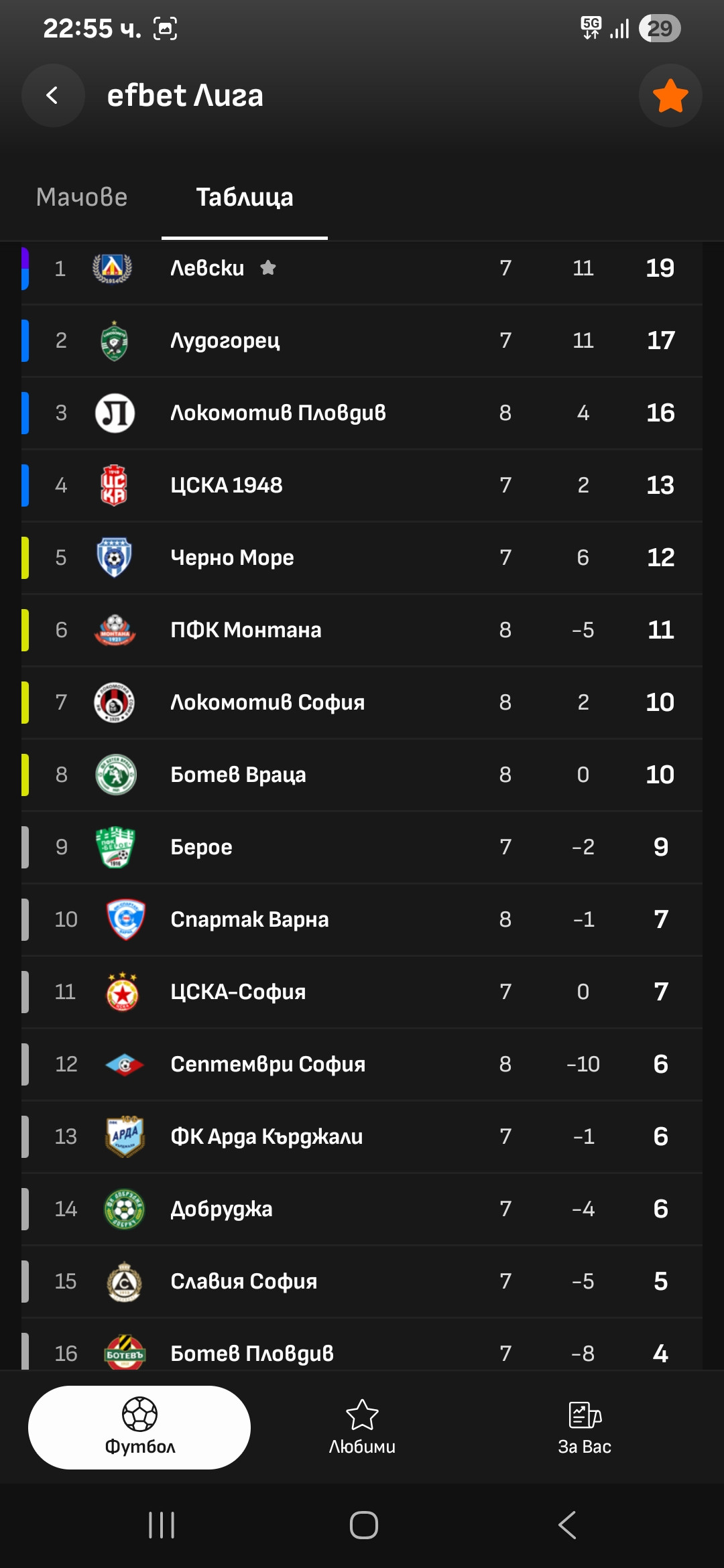
Task: Click the Левски team crest
Action: point(113,268)
